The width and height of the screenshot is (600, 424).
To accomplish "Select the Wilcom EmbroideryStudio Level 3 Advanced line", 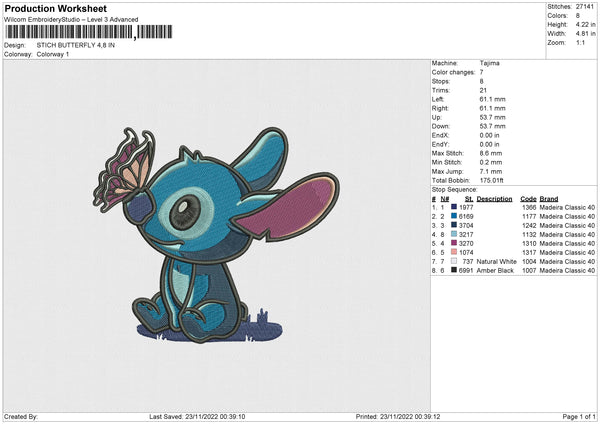I will pyautogui.click(x=71, y=20).
